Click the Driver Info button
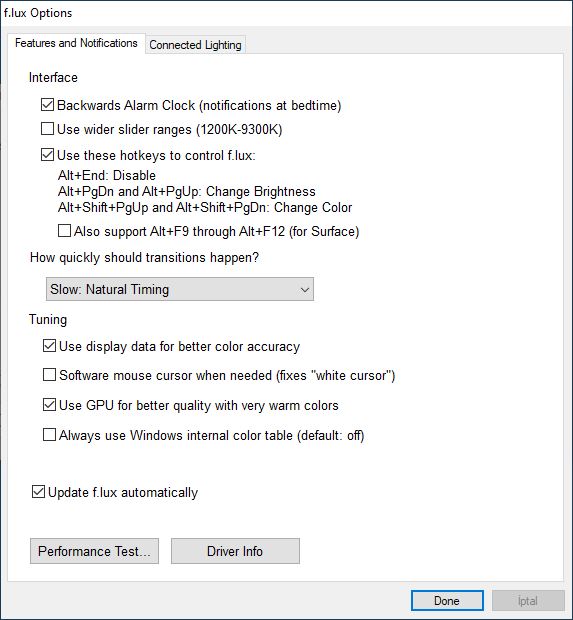The width and height of the screenshot is (573, 620). 235,551
